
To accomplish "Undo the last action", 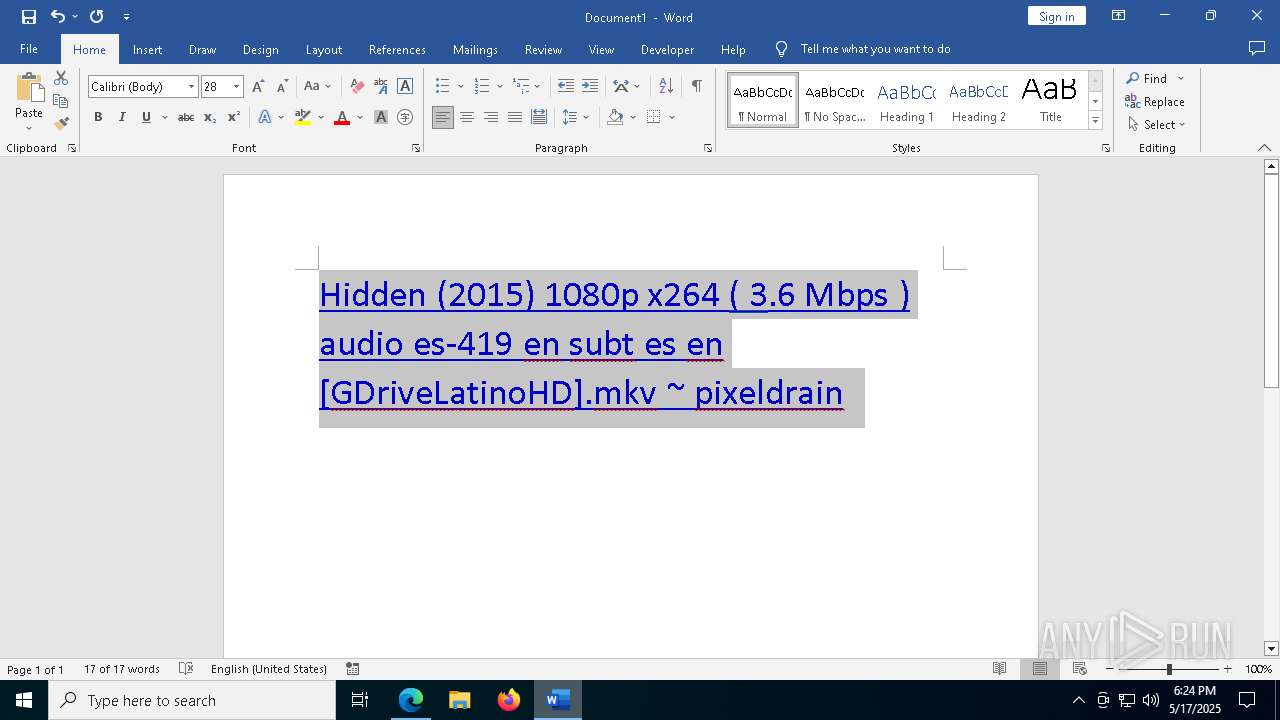I will coord(58,17).
